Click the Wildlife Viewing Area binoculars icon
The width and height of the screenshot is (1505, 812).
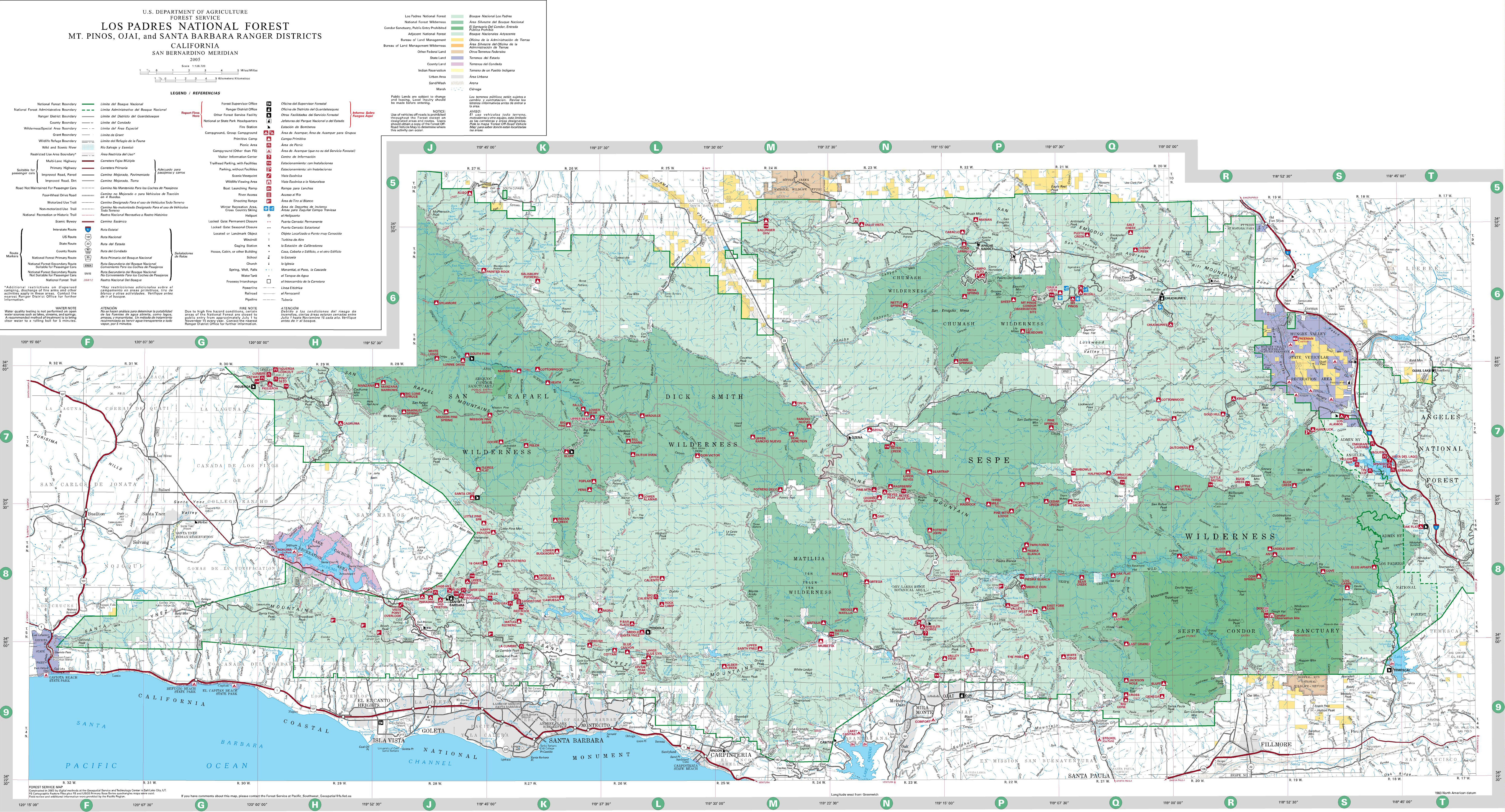tap(269, 182)
